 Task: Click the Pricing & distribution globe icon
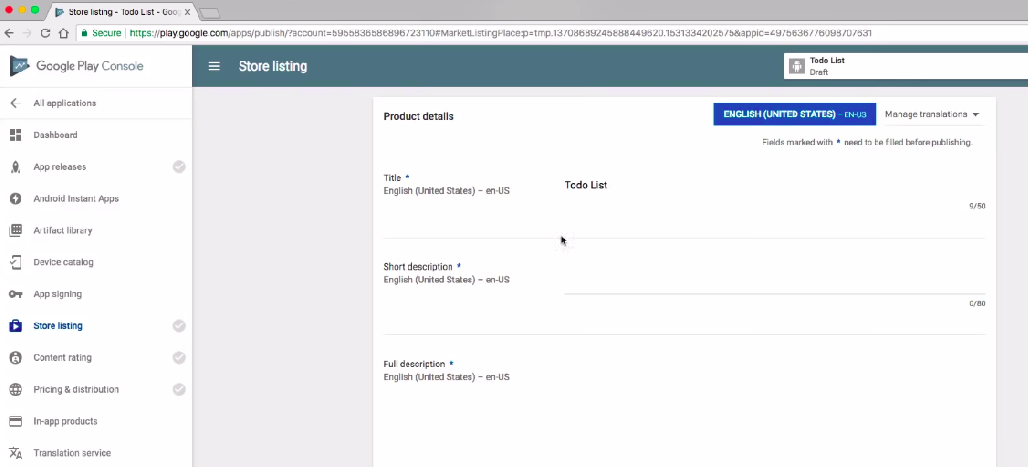[16, 390]
